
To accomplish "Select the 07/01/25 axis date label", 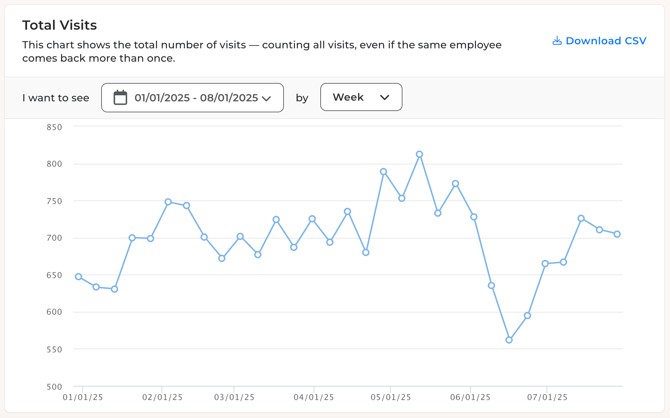I will (x=547, y=397).
